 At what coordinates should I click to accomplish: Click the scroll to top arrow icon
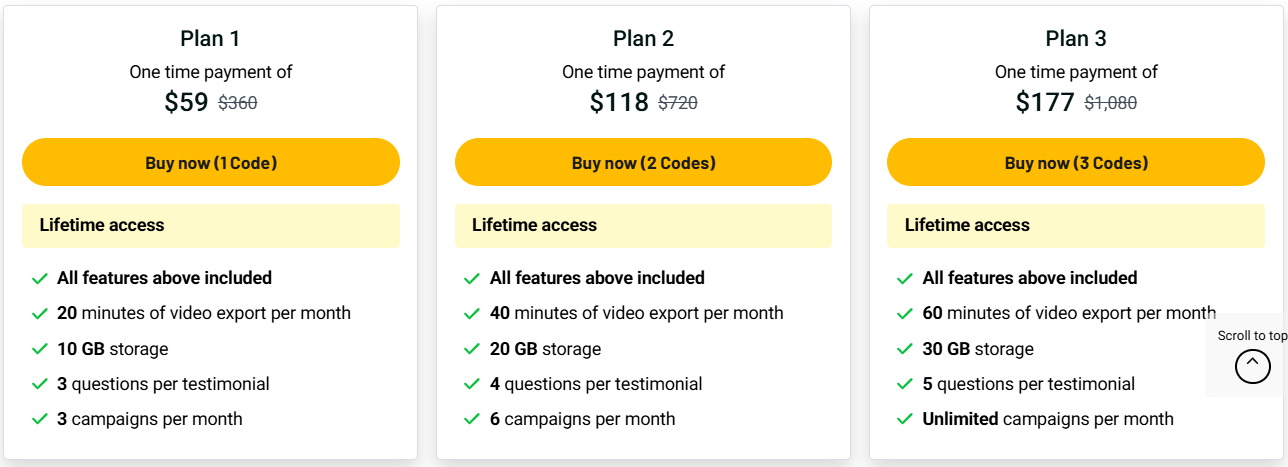(1252, 367)
